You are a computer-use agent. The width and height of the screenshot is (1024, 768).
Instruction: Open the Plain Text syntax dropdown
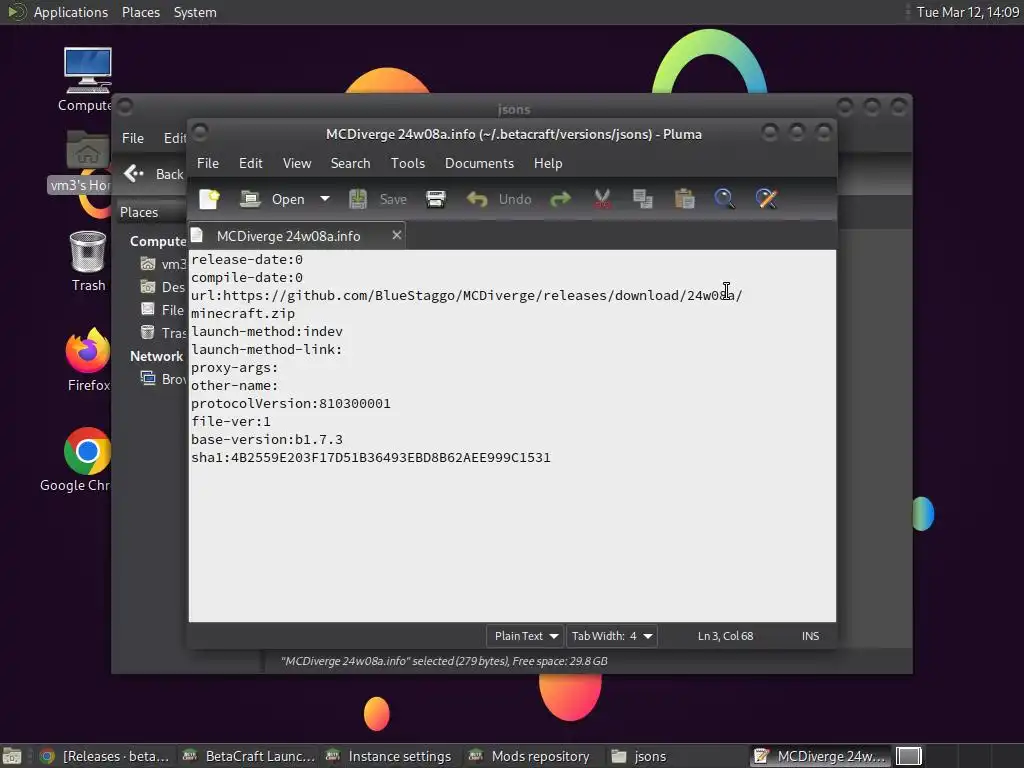(524, 636)
